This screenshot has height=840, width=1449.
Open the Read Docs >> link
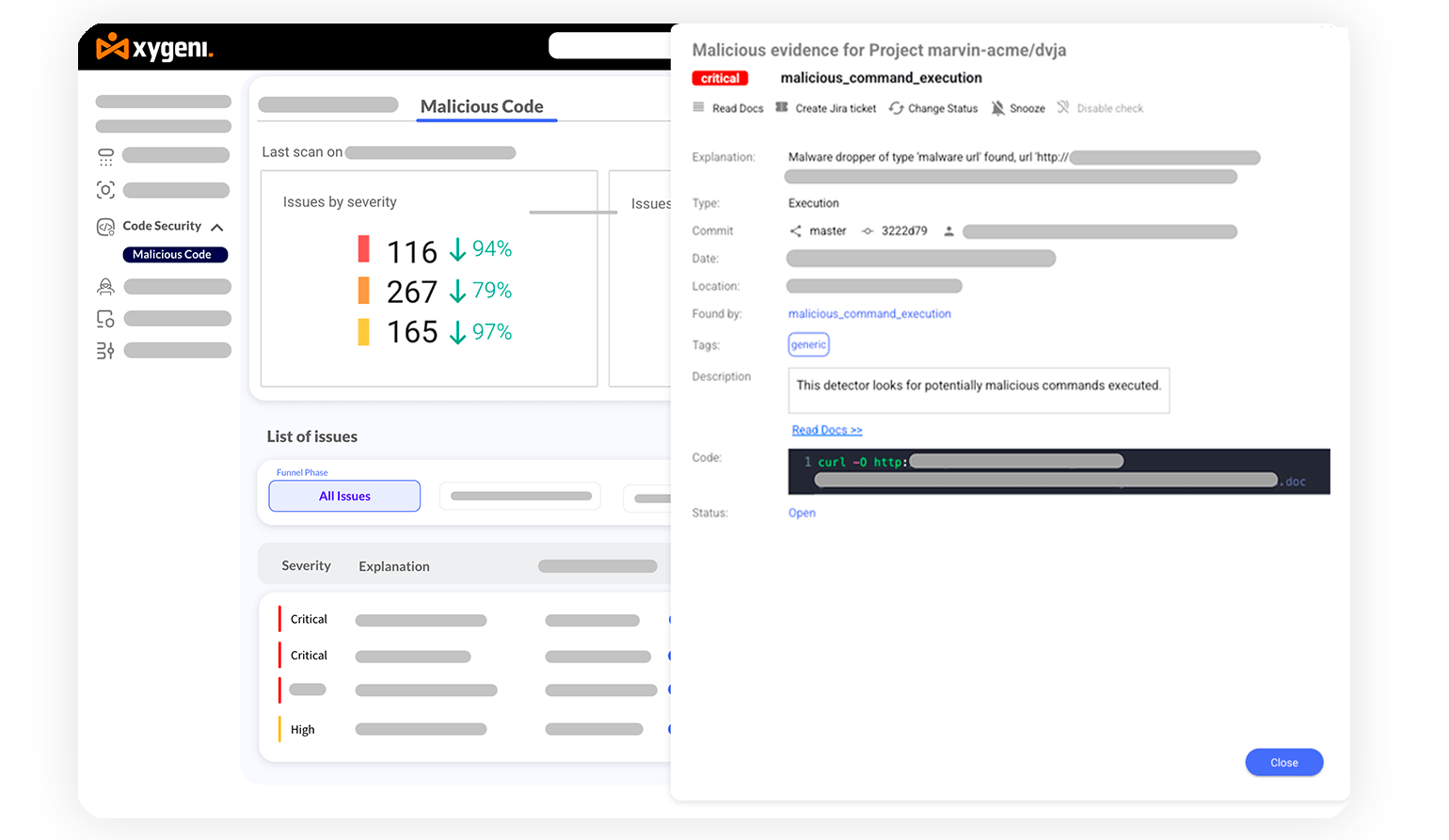tap(827, 430)
